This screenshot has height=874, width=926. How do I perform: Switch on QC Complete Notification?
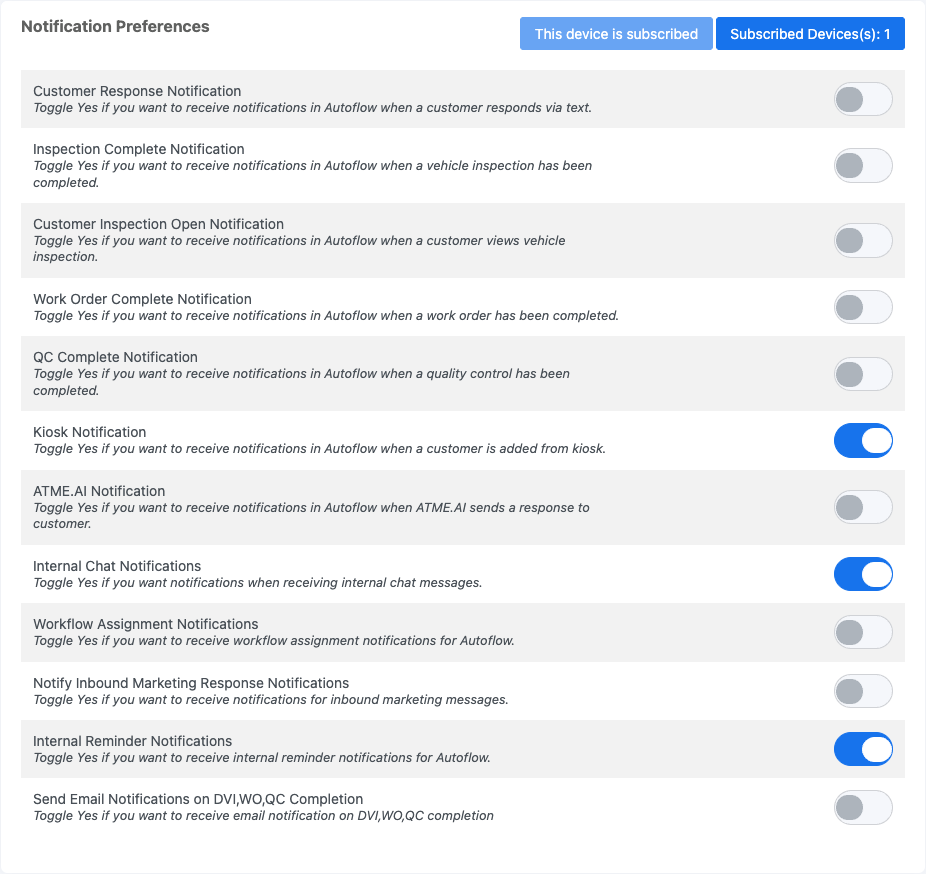coord(862,374)
